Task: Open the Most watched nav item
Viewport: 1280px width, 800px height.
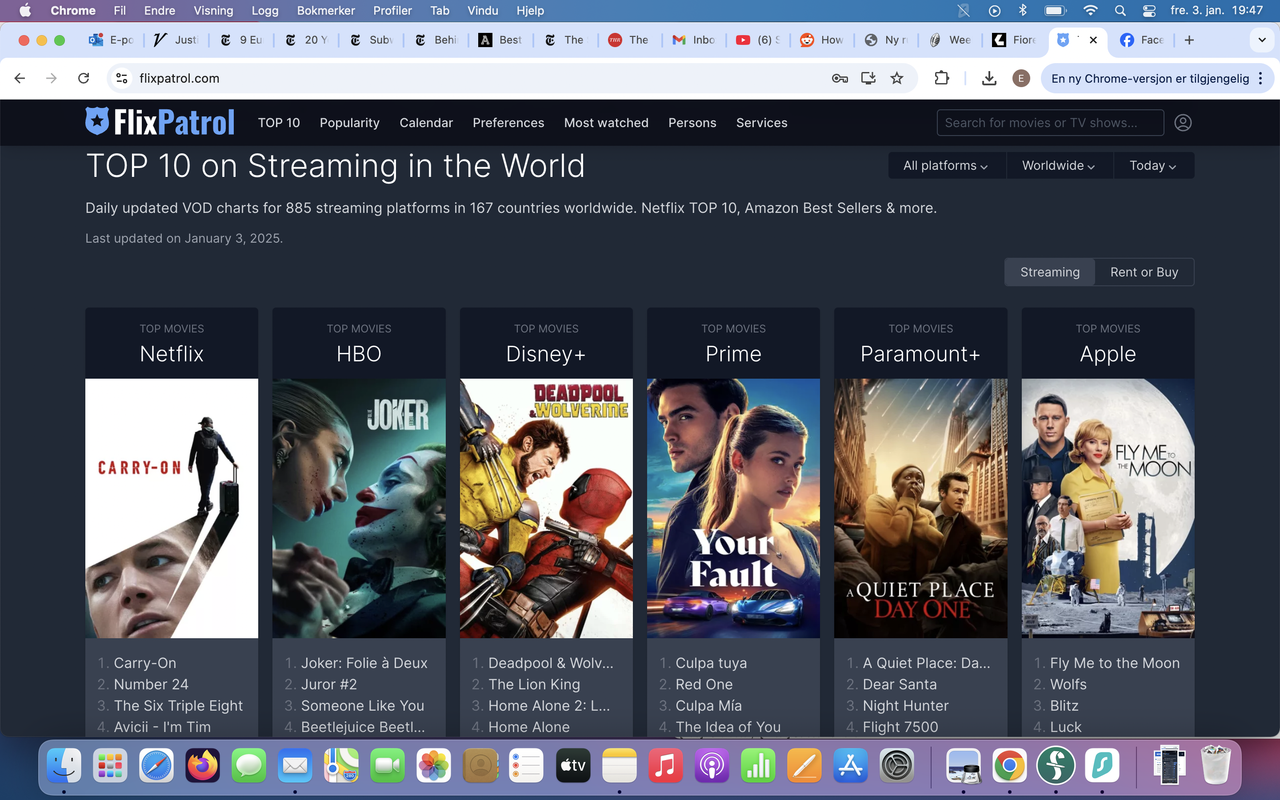Action: coord(606,123)
